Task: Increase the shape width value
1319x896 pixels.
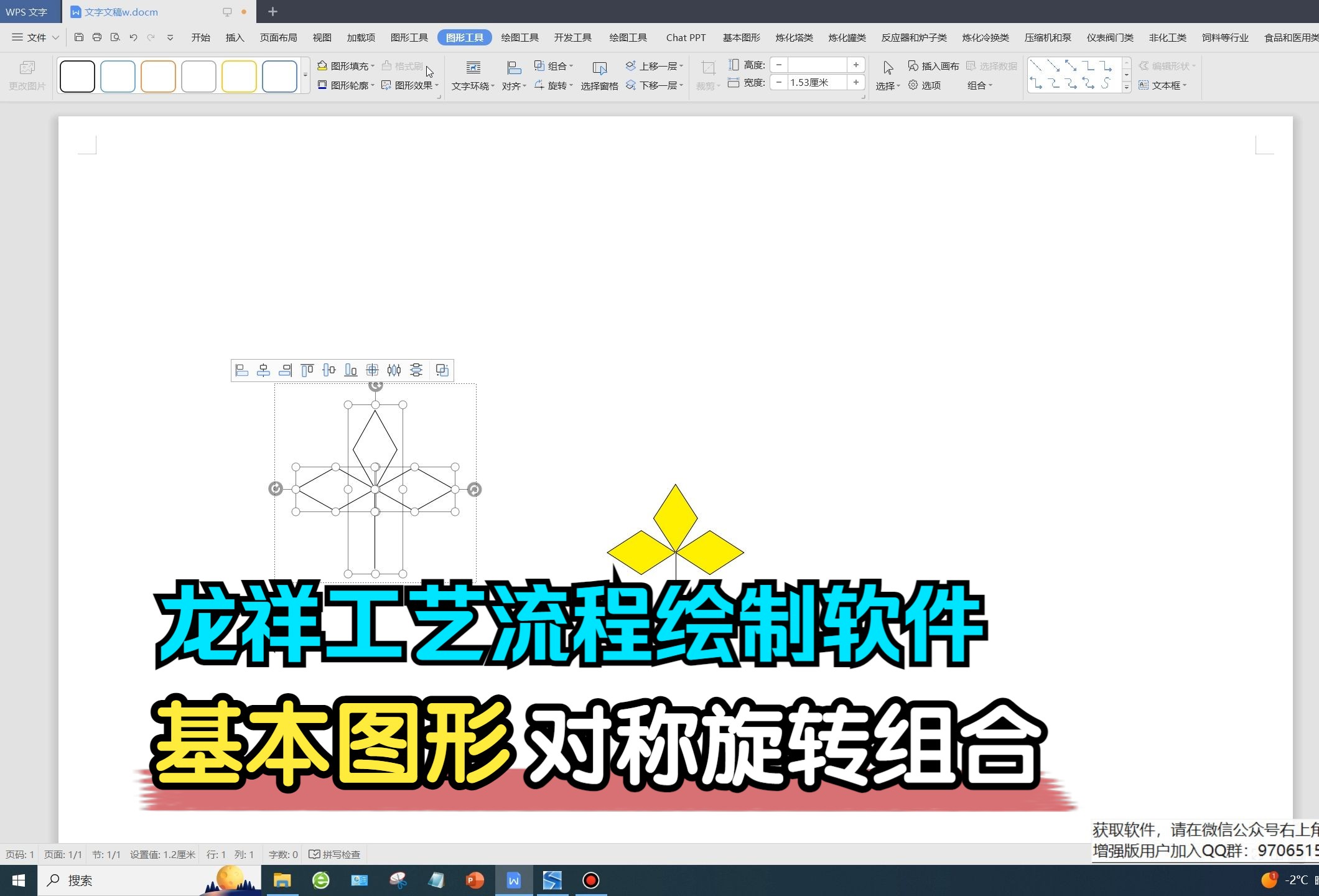Action: (856, 82)
